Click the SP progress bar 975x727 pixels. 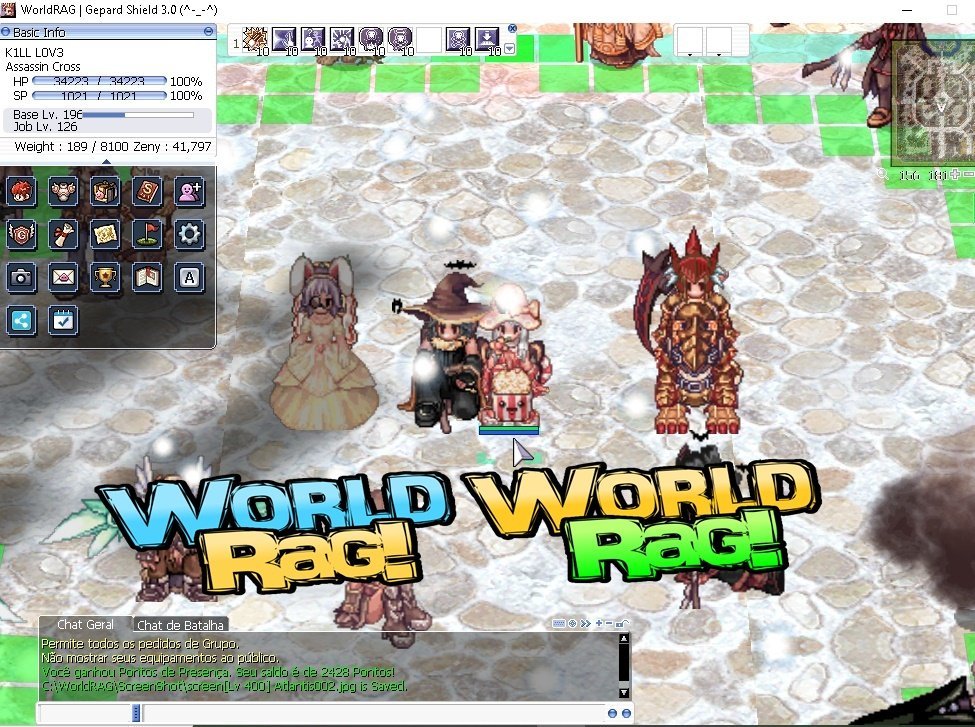tap(99, 96)
